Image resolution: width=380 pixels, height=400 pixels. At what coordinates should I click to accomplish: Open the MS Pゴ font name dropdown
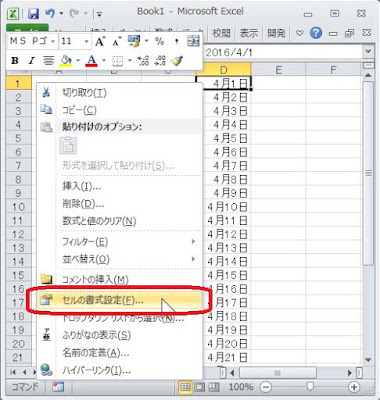[53, 41]
